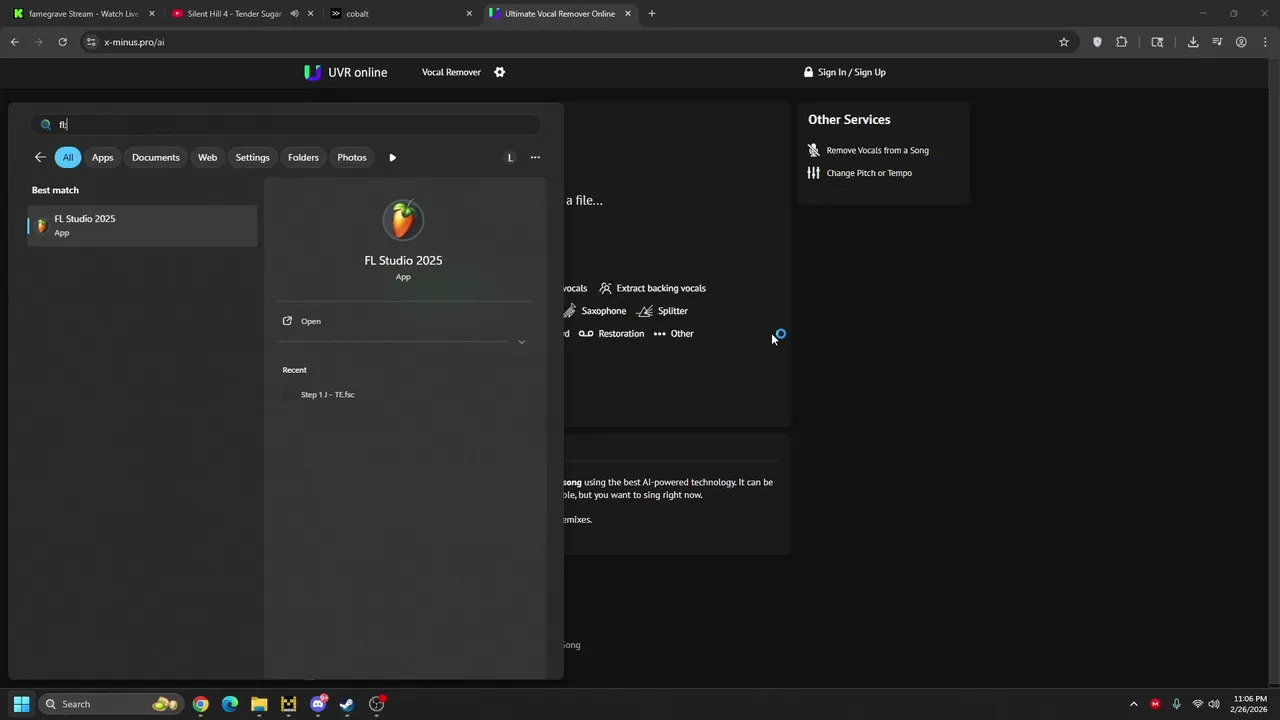
Task: Select the Folders search filter
Action: click(303, 157)
